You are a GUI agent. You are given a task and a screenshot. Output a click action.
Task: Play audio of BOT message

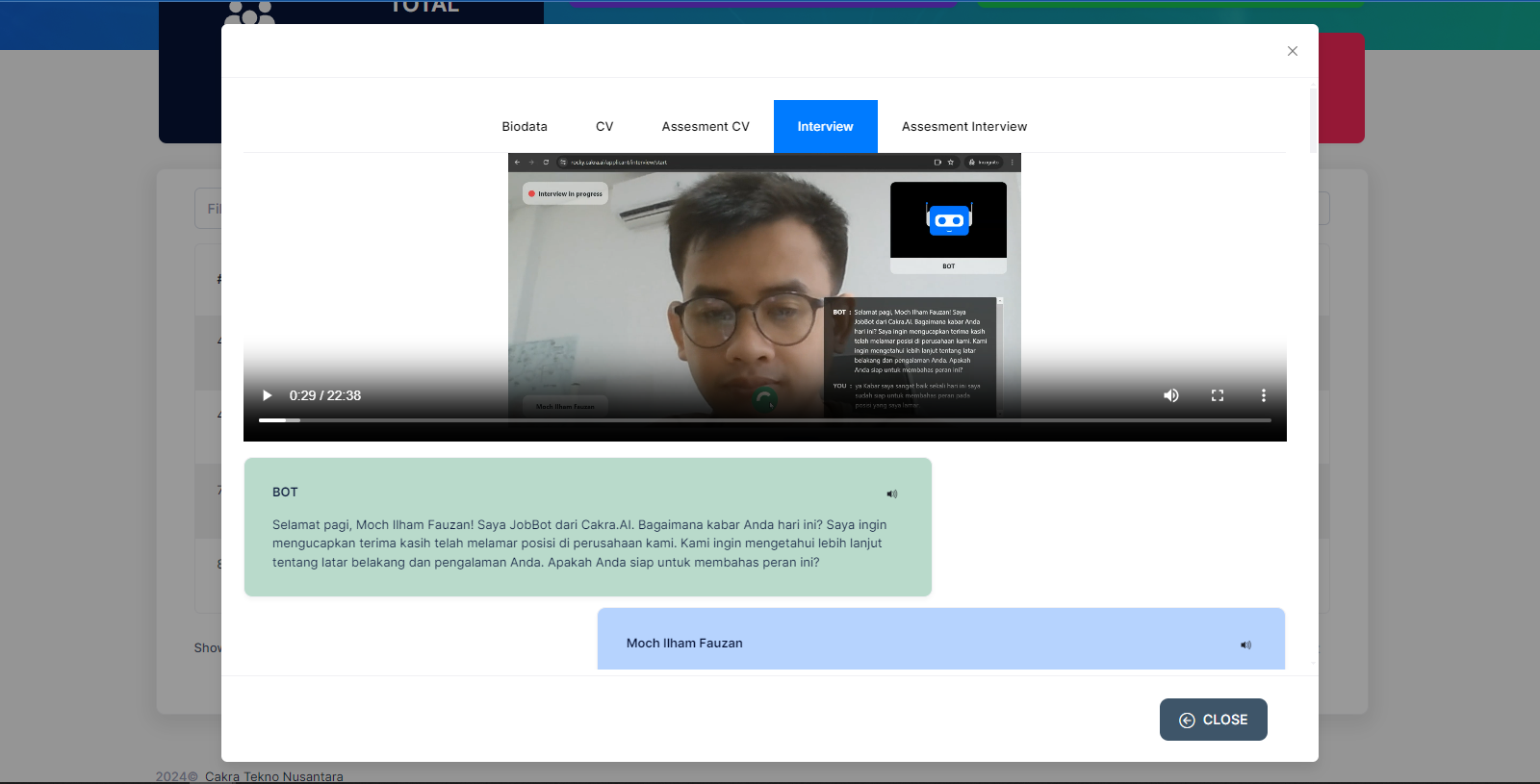[892, 493]
